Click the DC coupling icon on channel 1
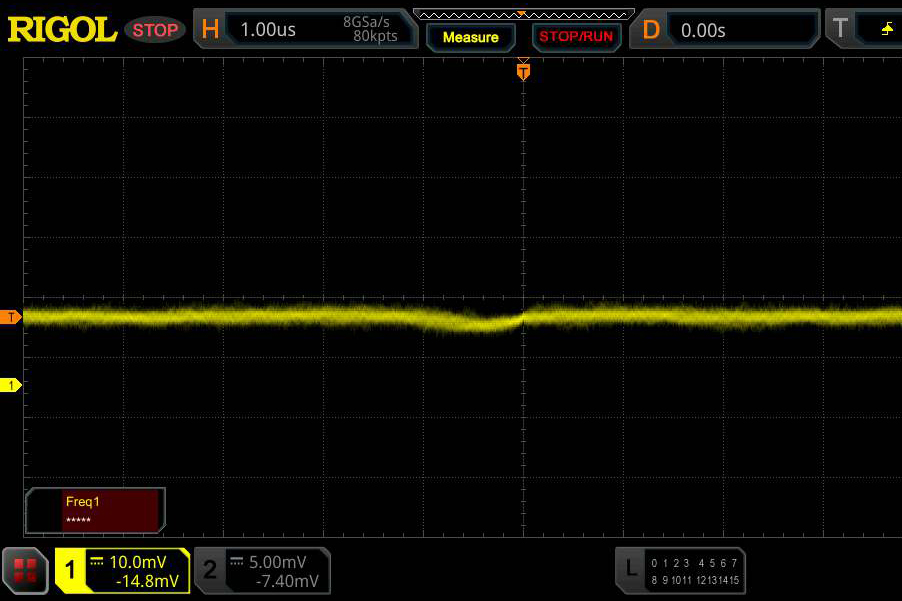902x601 pixels. [97, 561]
